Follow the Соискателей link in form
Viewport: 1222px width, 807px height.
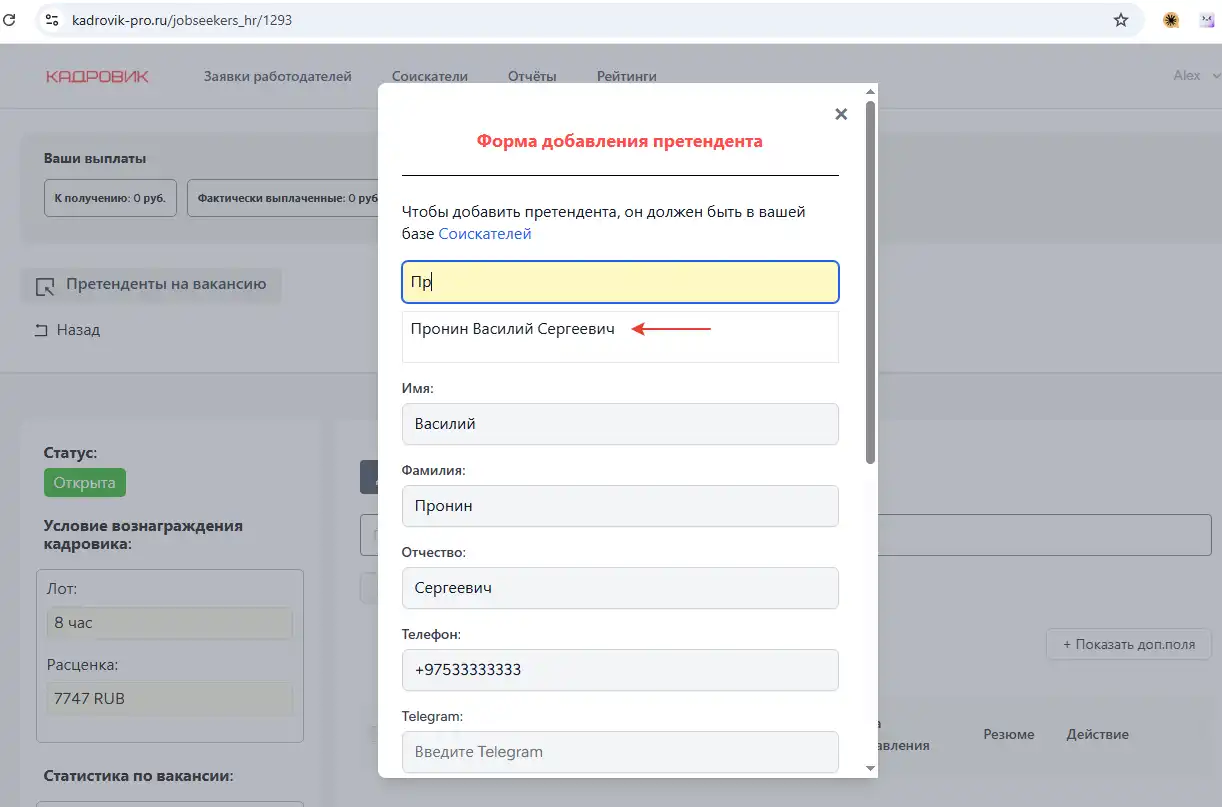[485, 234]
